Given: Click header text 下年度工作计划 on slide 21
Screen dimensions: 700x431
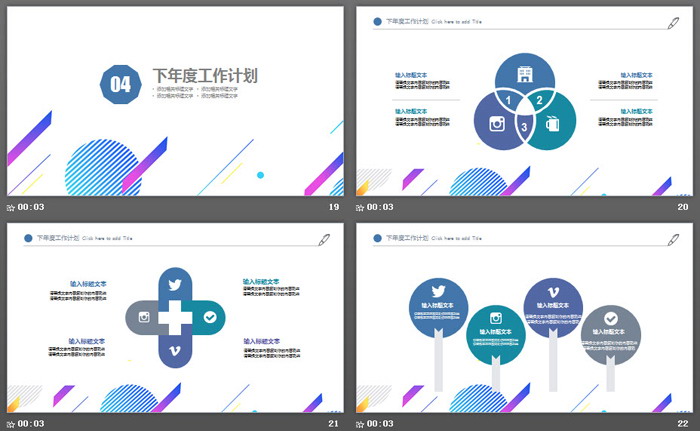Looking at the screenshot, I should point(58,238).
